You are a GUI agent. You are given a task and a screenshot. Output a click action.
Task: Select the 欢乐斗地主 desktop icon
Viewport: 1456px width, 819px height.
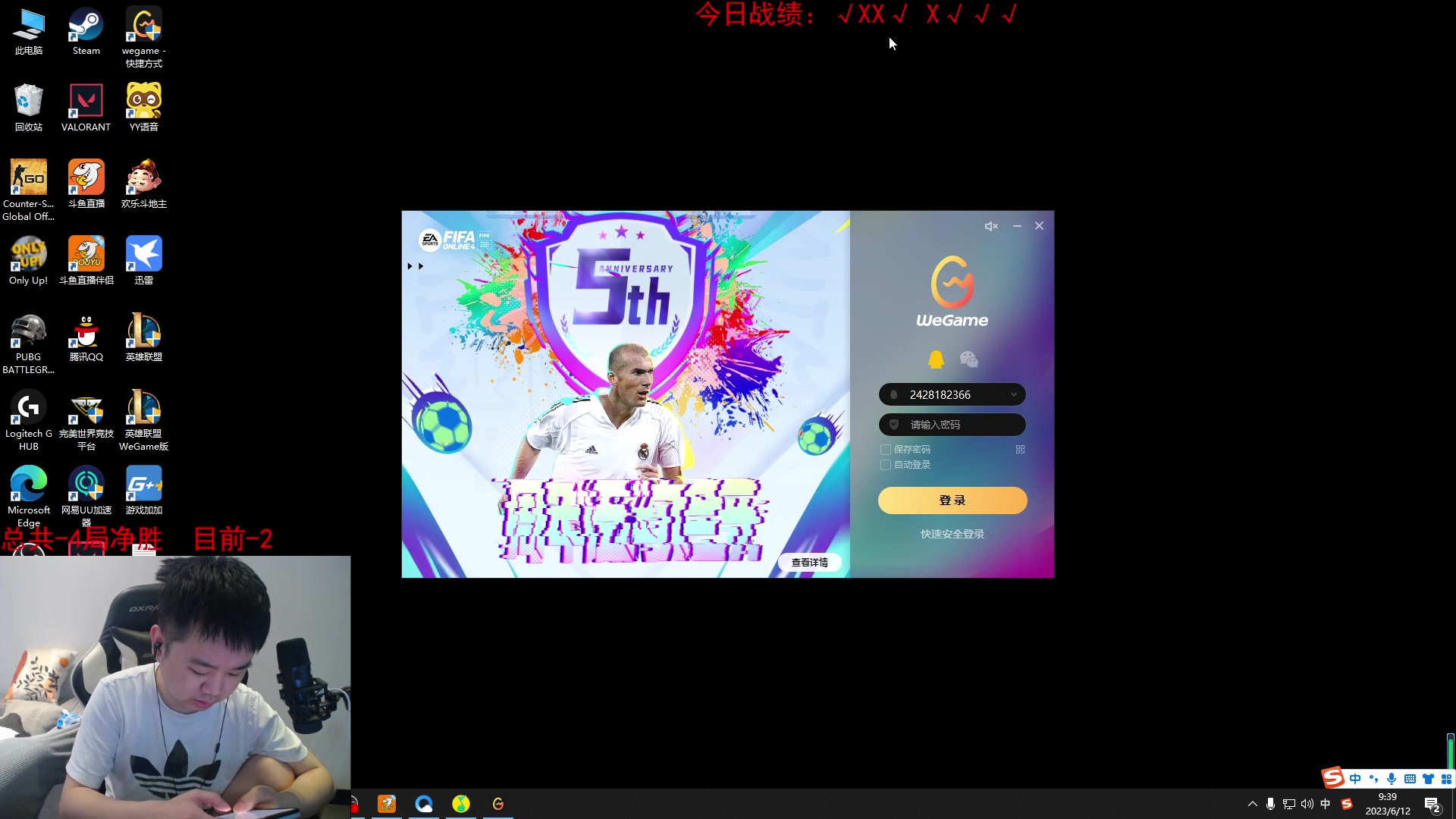click(144, 184)
